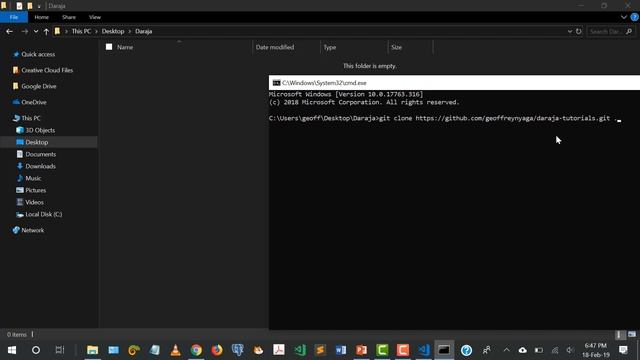
Task: Open Explorer help question mark
Action: pos(634,17)
